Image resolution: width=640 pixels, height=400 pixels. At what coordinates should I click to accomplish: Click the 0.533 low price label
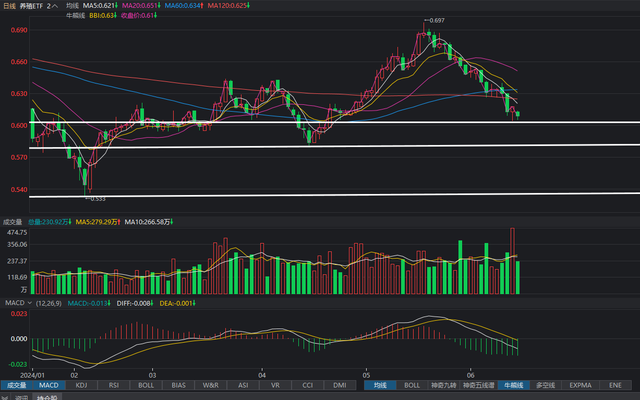pos(96,199)
